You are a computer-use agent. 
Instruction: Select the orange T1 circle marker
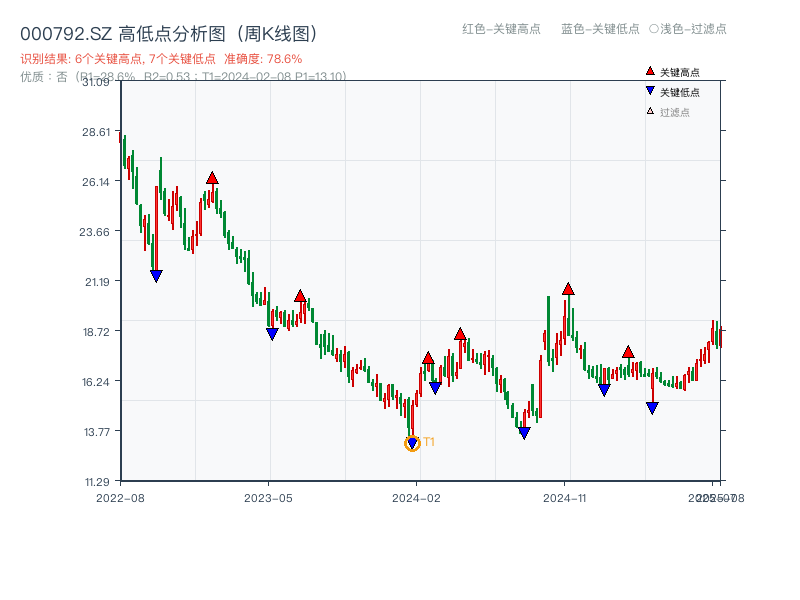coord(412,443)
